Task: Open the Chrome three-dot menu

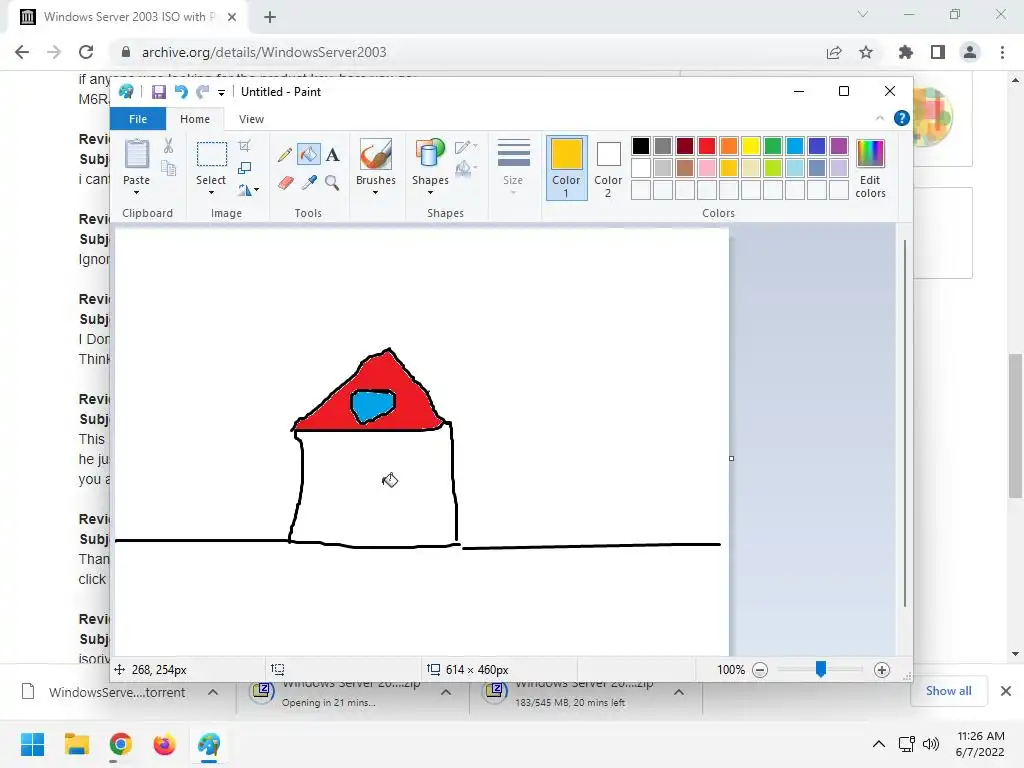Action: click(1002, 52)
